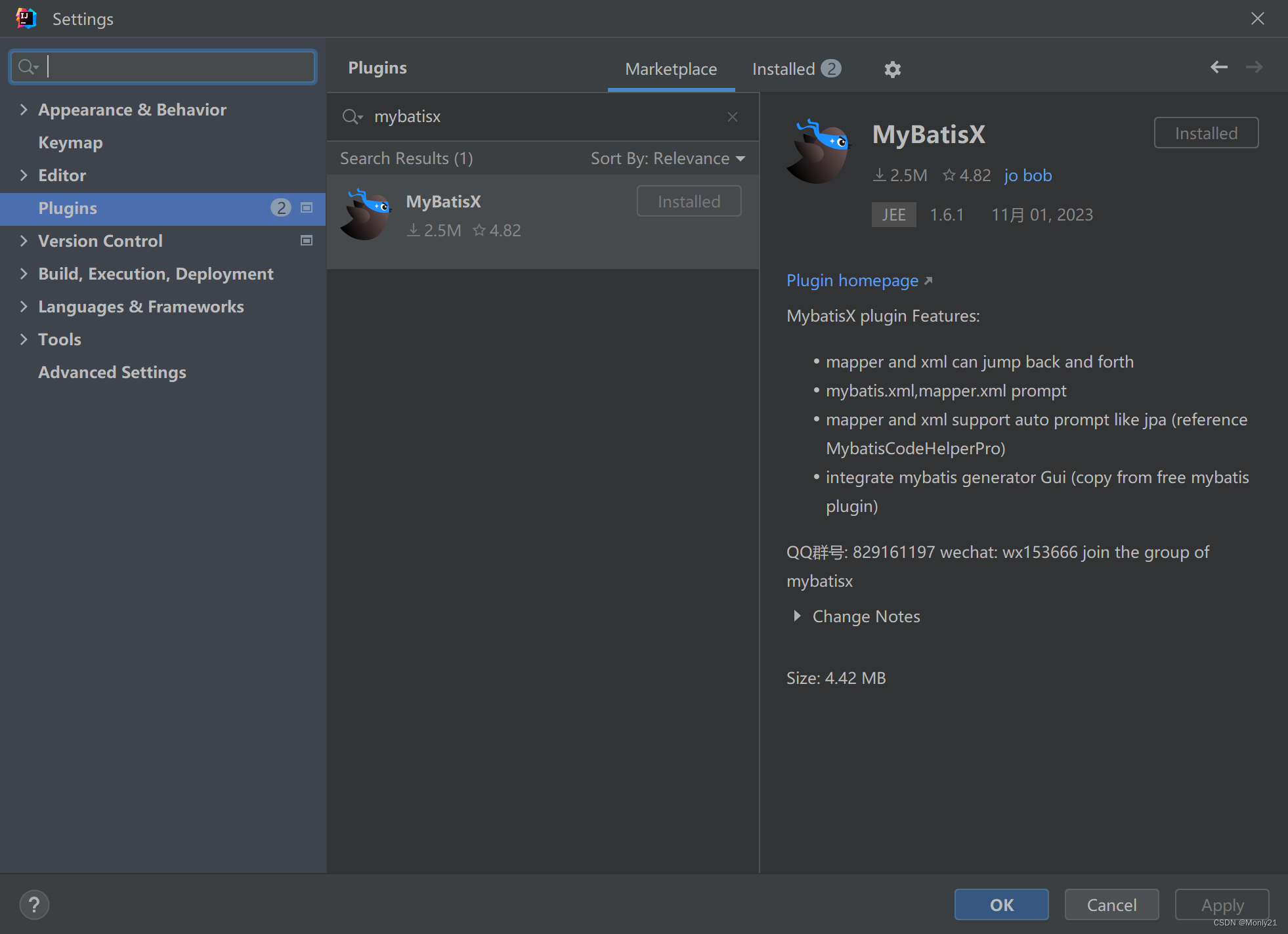This screenshot has height=934, width=1288.
Task: Click Installed button in MyBatisX result row
Action: 689,202
